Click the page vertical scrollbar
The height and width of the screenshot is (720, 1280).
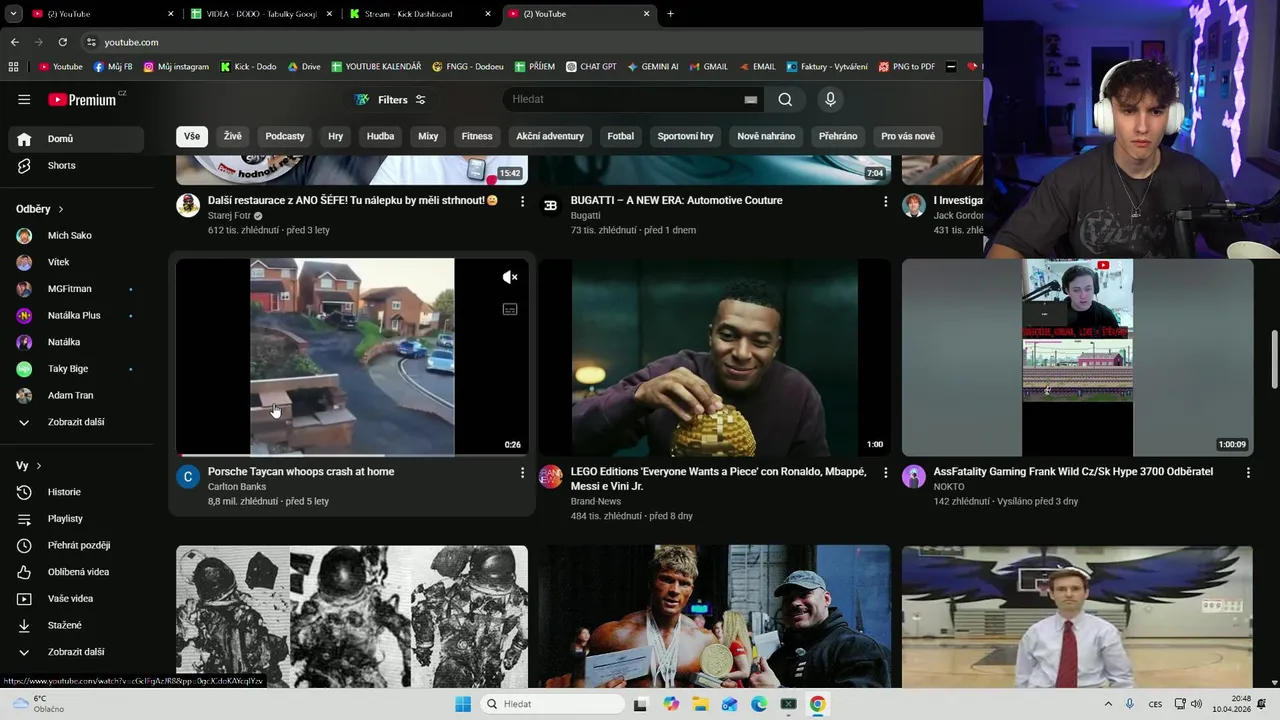tap(1274, 360)
